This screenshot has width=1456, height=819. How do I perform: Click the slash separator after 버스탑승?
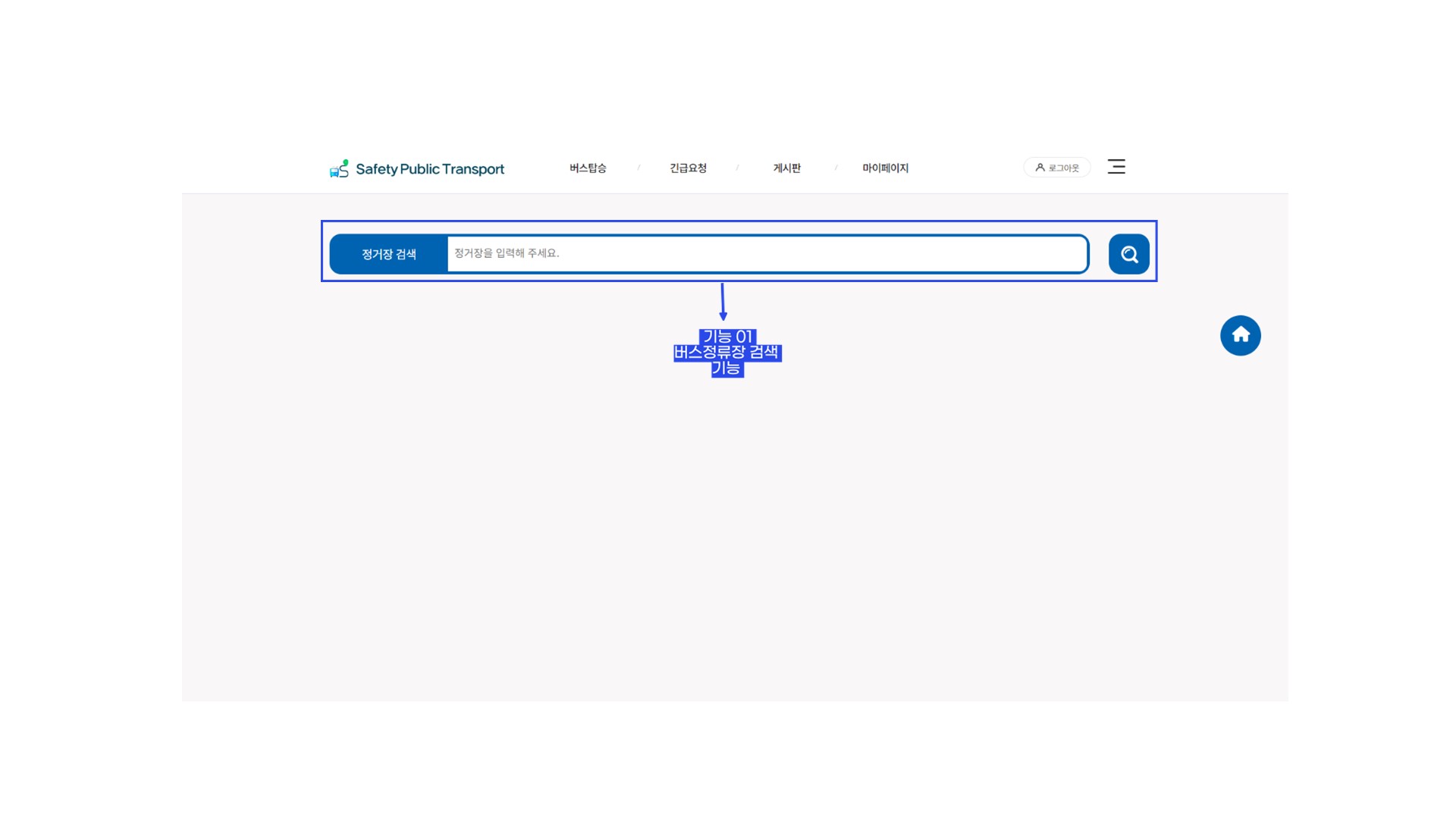coord(639,168)
